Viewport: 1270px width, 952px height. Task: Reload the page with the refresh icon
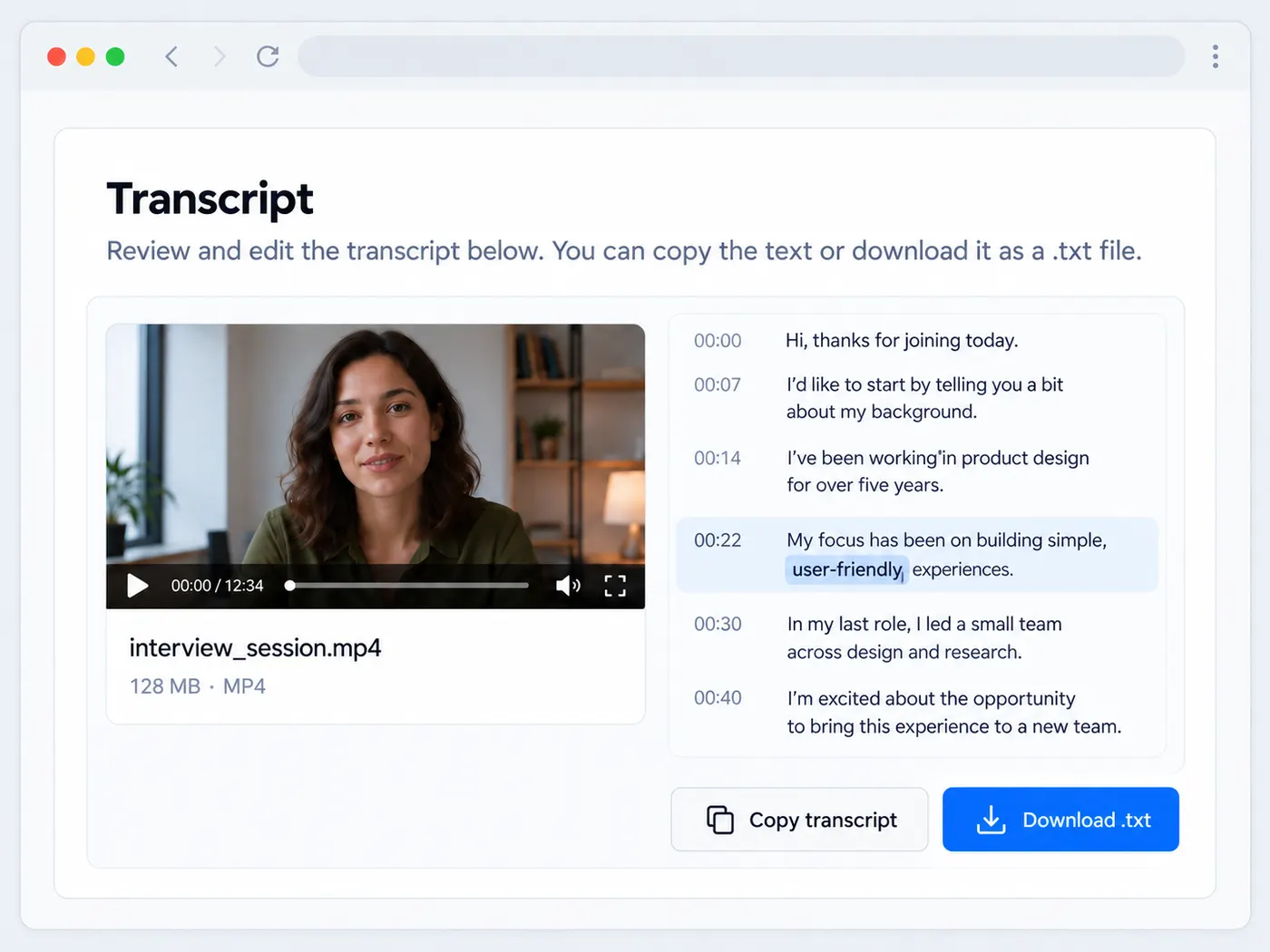point(268,56)
